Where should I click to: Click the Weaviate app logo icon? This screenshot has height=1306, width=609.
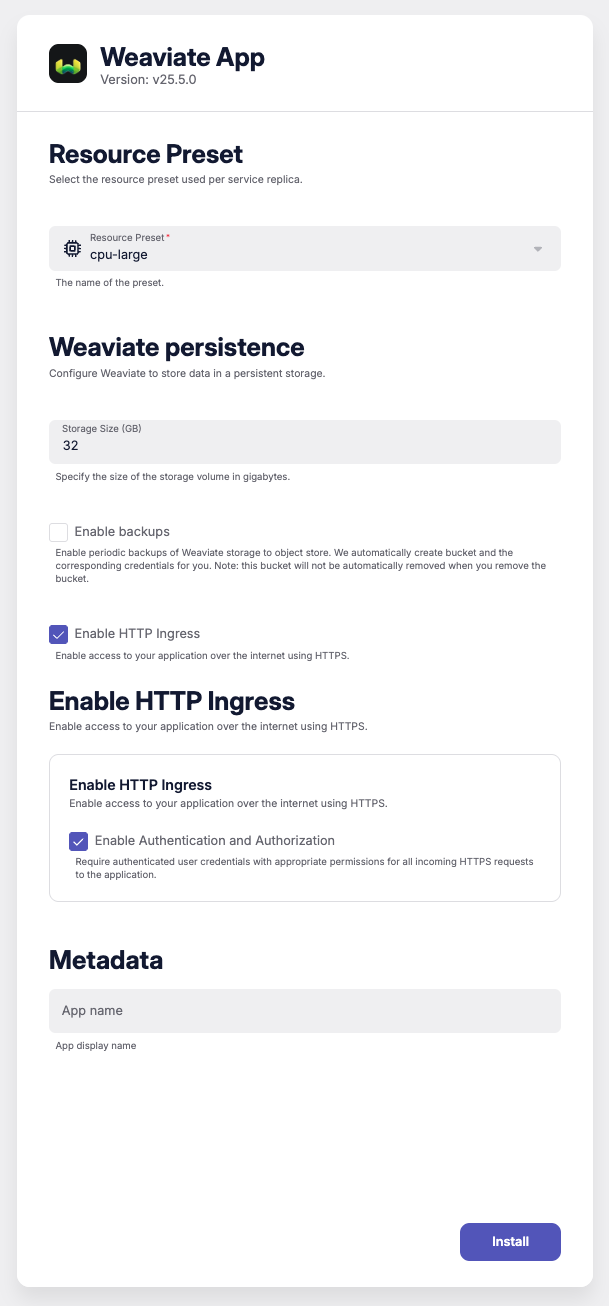pos(68,64)
